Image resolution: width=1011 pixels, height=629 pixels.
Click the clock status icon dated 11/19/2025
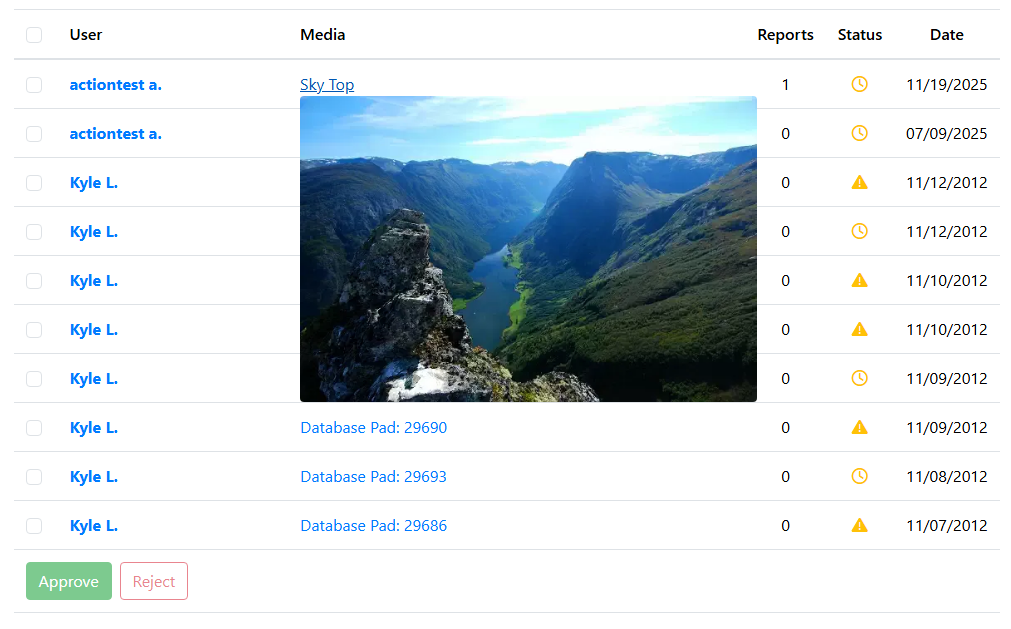coord(859,84)
